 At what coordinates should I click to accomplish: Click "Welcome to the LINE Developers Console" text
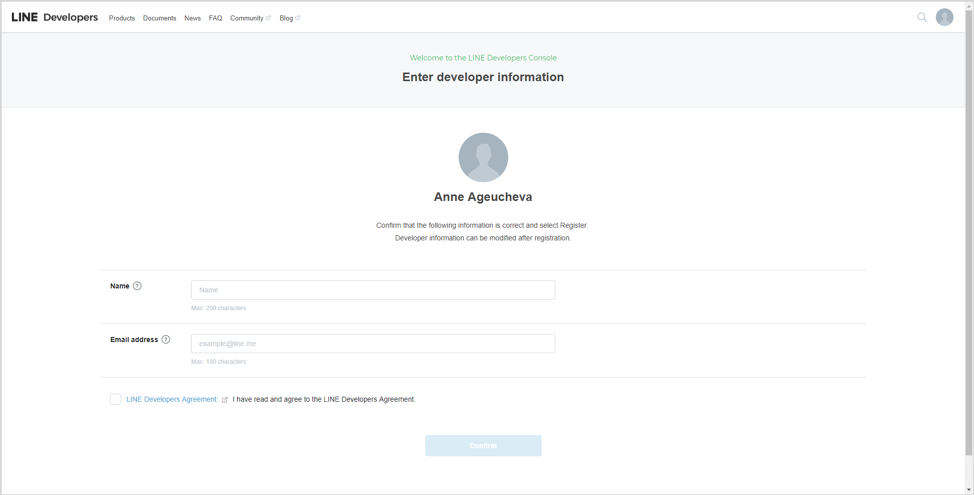point(483,58)
